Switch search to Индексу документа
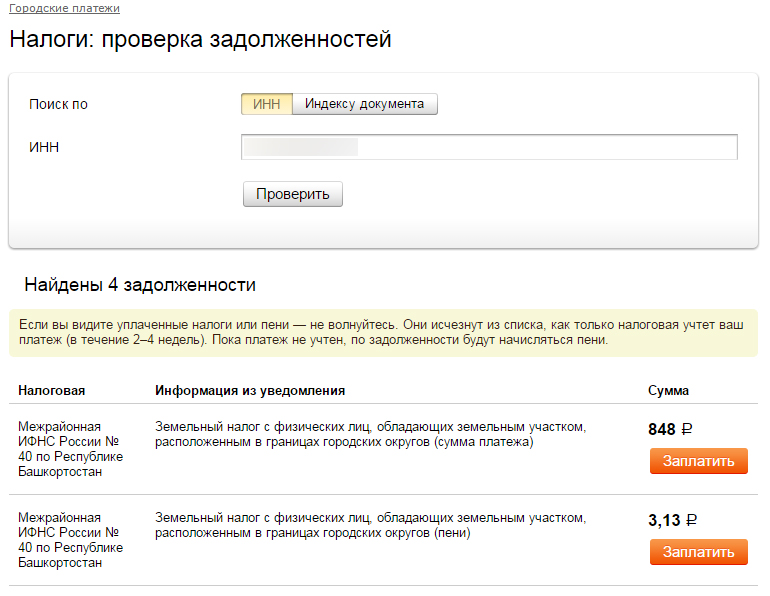The image size is (770, 596). [x=364, y=104]
